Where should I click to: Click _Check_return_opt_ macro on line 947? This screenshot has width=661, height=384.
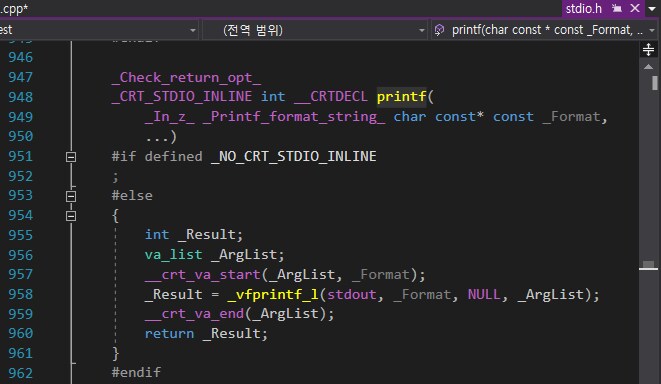coord(186,78)
